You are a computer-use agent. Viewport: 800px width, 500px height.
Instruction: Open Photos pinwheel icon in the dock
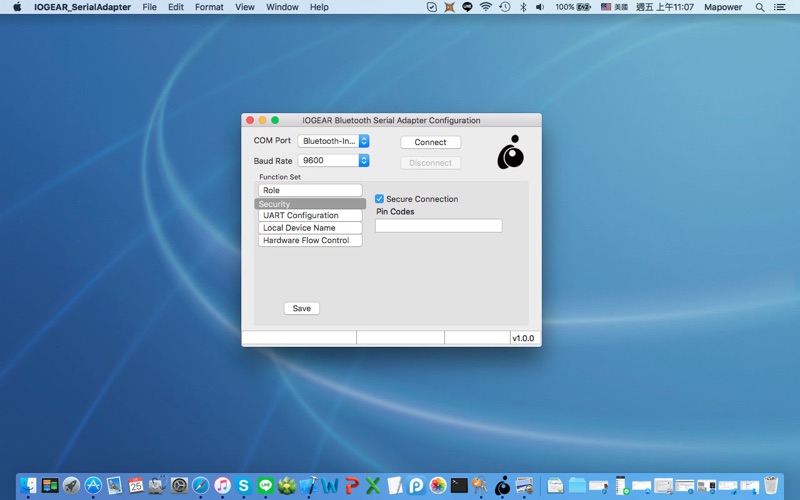[438, 485]
